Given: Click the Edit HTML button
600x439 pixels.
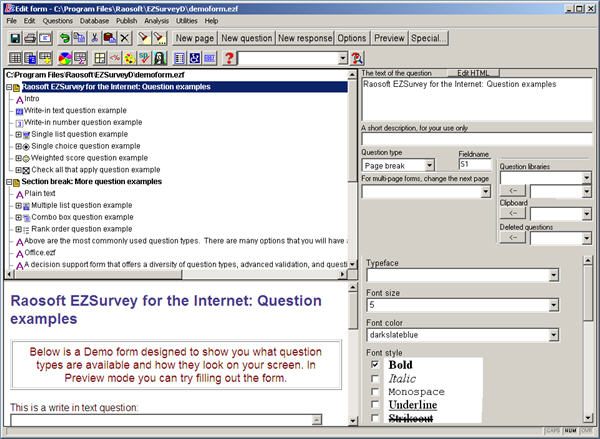Looking at the screenshot, I should (473, 73).
